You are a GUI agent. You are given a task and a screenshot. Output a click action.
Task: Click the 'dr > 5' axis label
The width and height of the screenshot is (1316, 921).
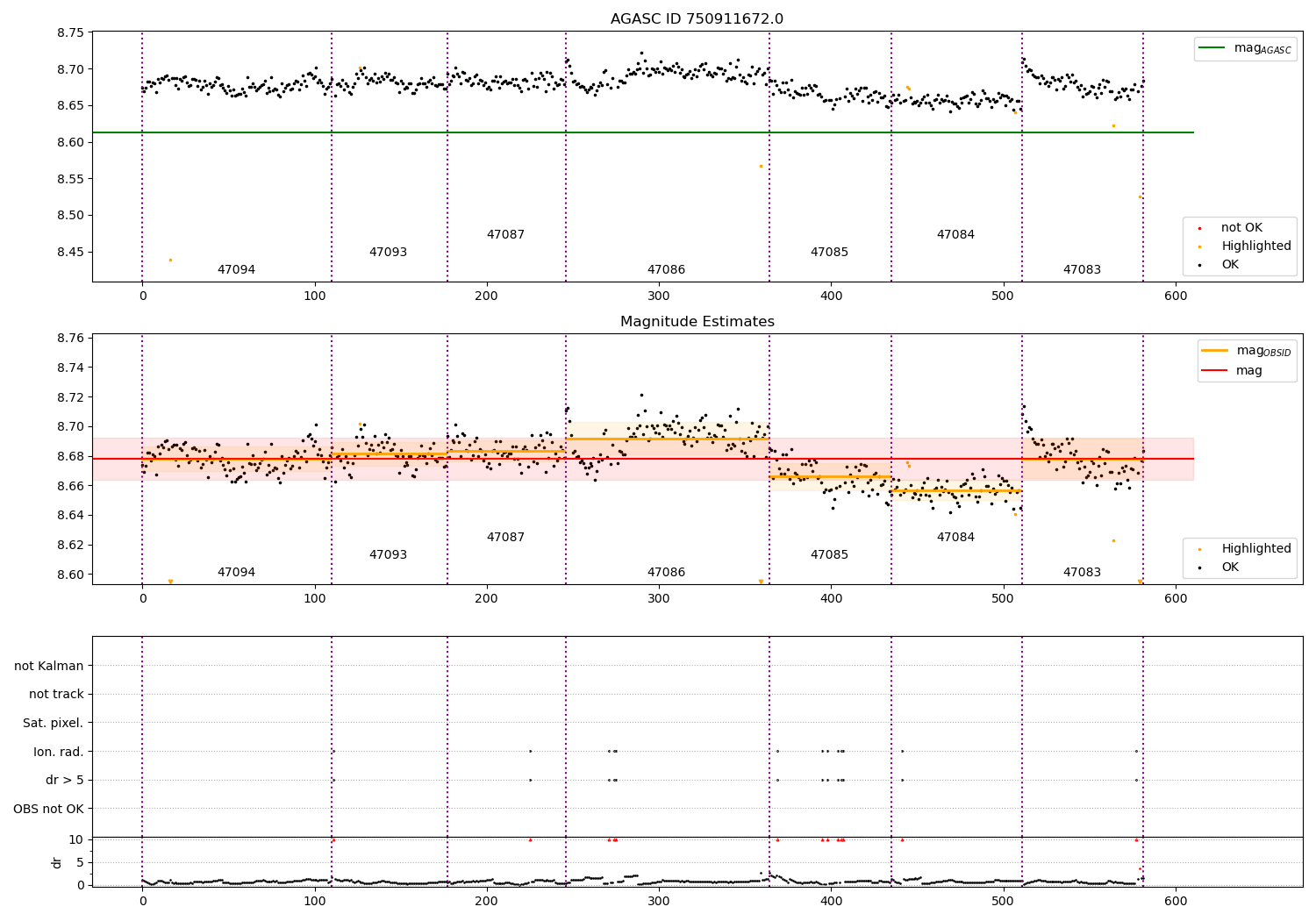pyautogui.click(x=65, y=781)
